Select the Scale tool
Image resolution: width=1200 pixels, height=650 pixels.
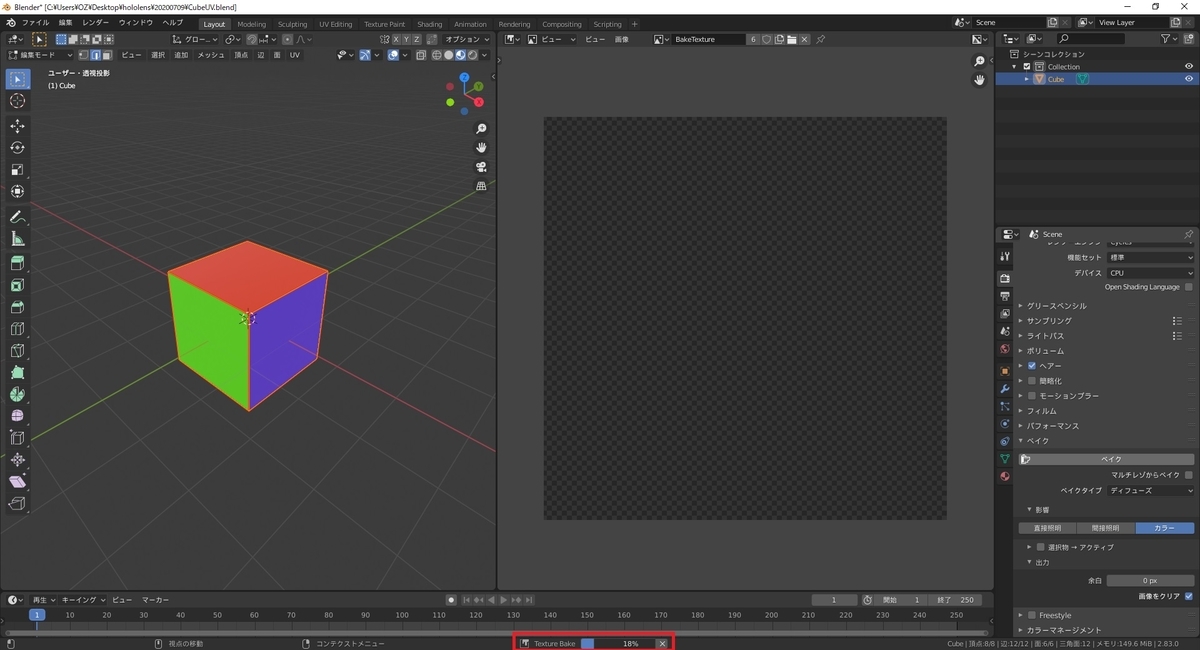coord(17,170)
